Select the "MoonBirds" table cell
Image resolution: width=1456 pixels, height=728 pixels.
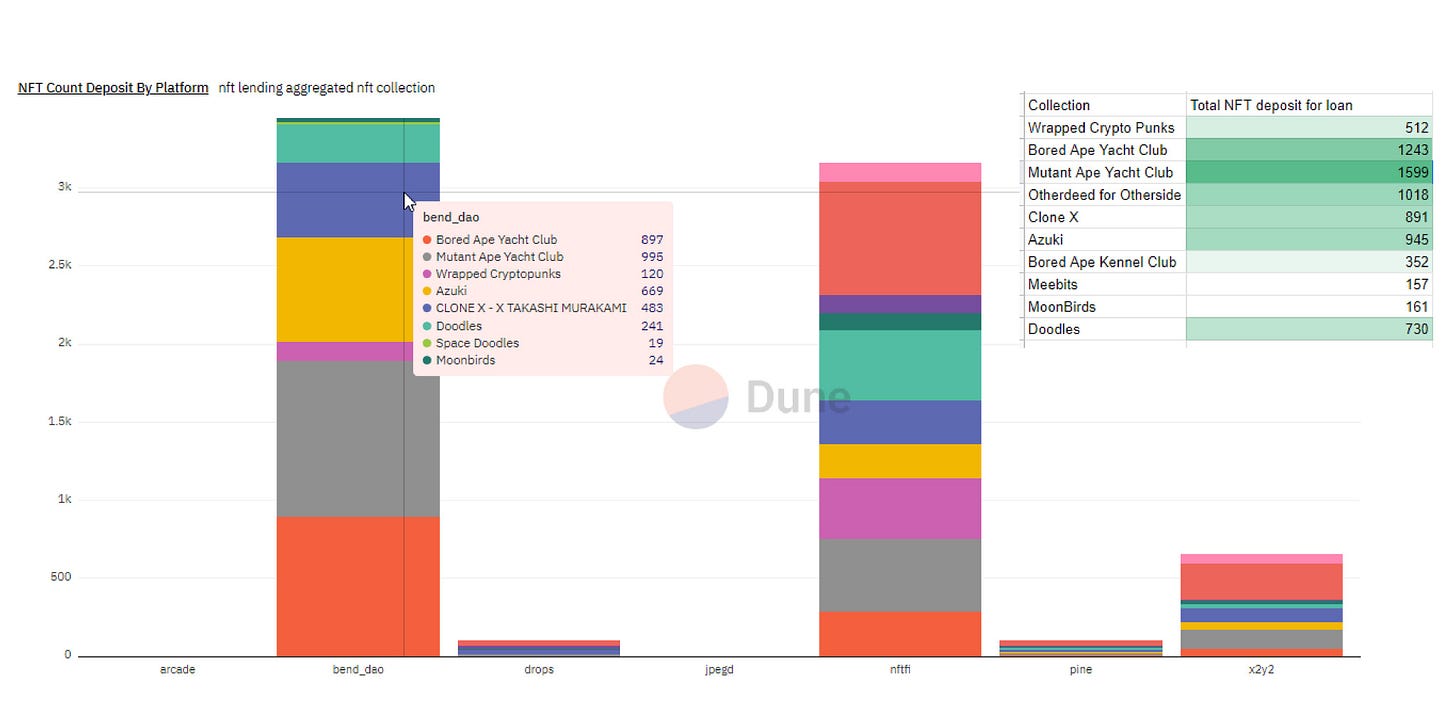coord(1105,307)
